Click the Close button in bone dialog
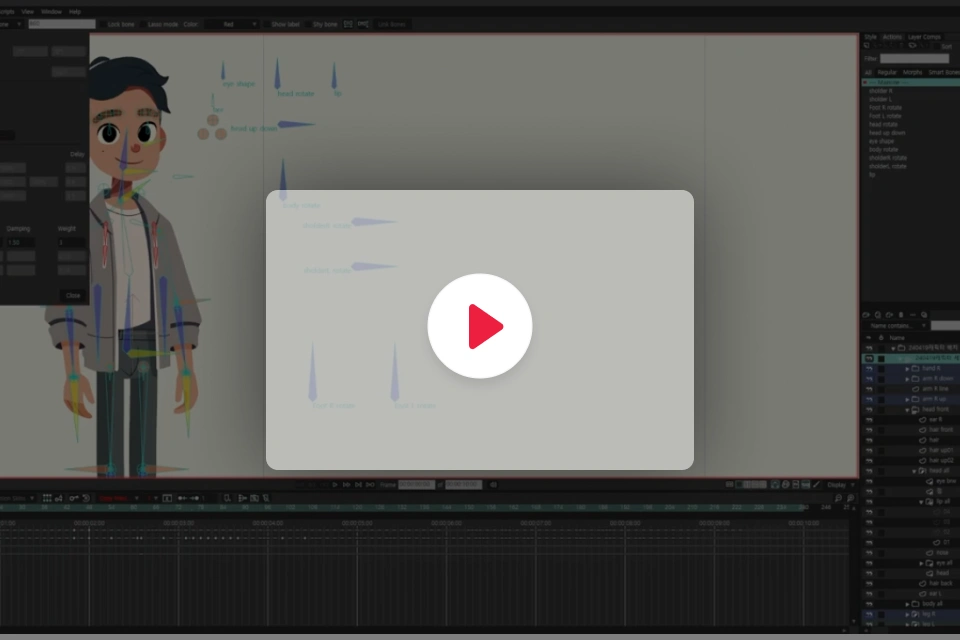 click(73, 295)
